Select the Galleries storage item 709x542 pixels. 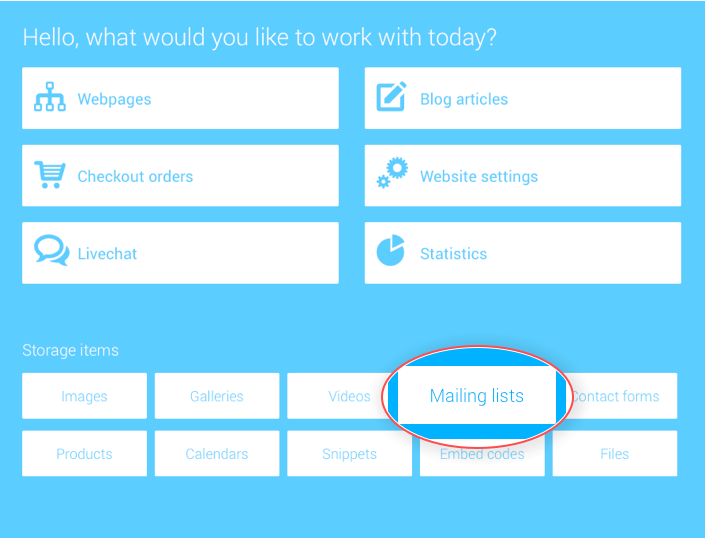217,396
